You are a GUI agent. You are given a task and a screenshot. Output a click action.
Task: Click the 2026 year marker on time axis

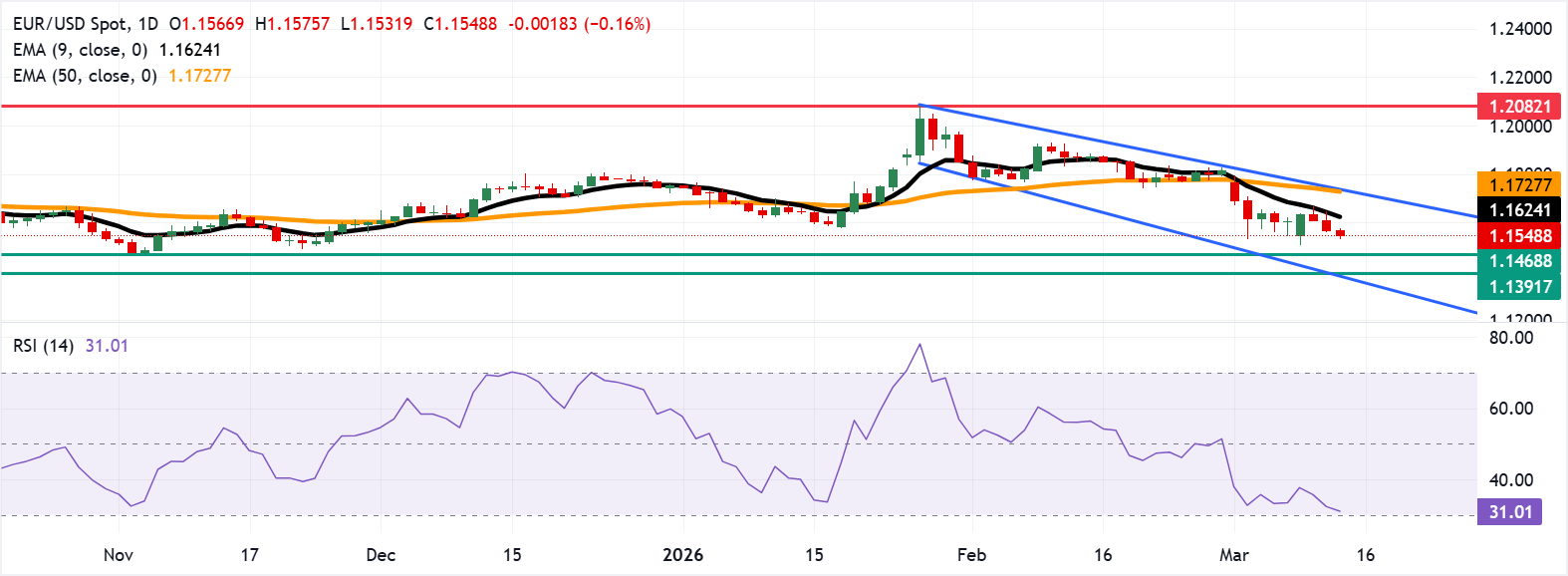[682, 555]
